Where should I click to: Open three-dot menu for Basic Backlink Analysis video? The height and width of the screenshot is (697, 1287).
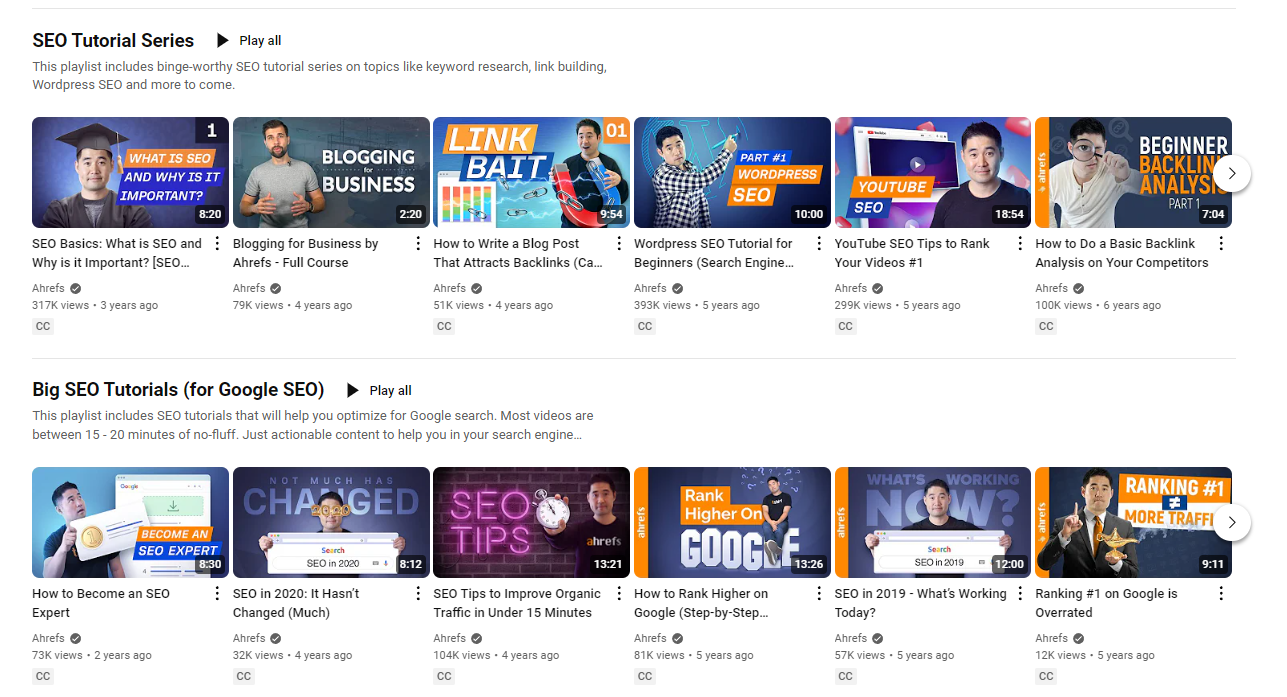[x=1221, y=244]
